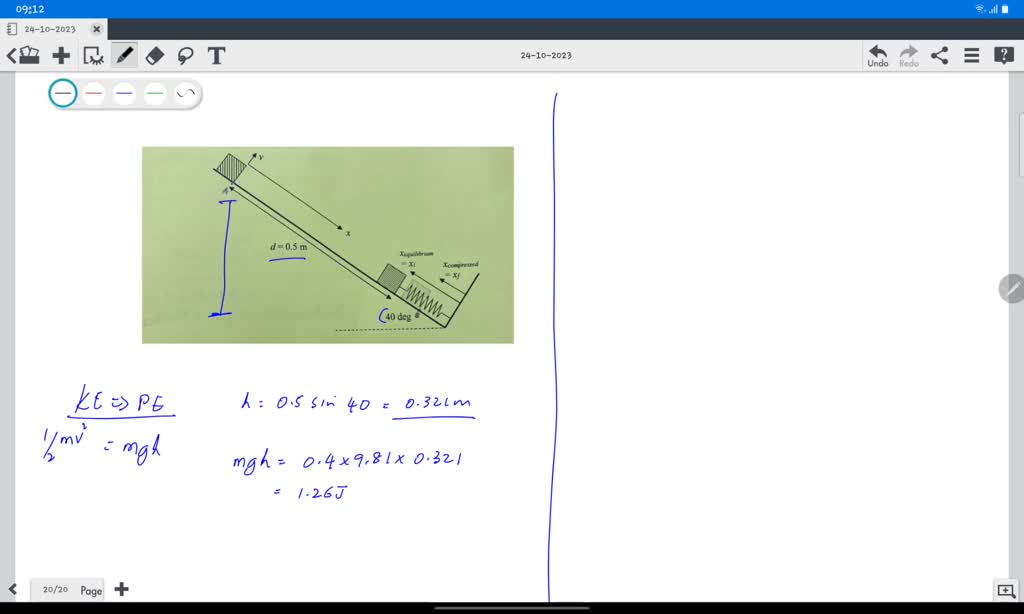Close the 24-10-2023 tab
1024x614 pixels.
tap(96, 29)
